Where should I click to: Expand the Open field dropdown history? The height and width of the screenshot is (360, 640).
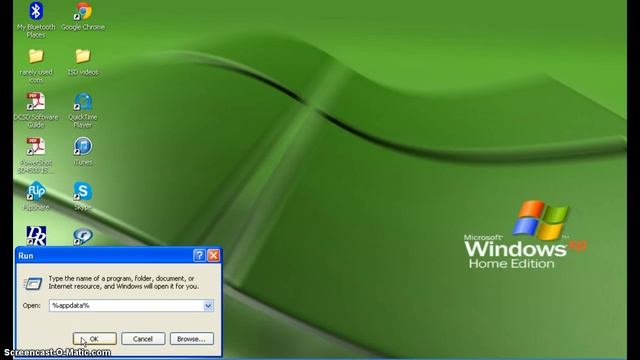(208, 305)
